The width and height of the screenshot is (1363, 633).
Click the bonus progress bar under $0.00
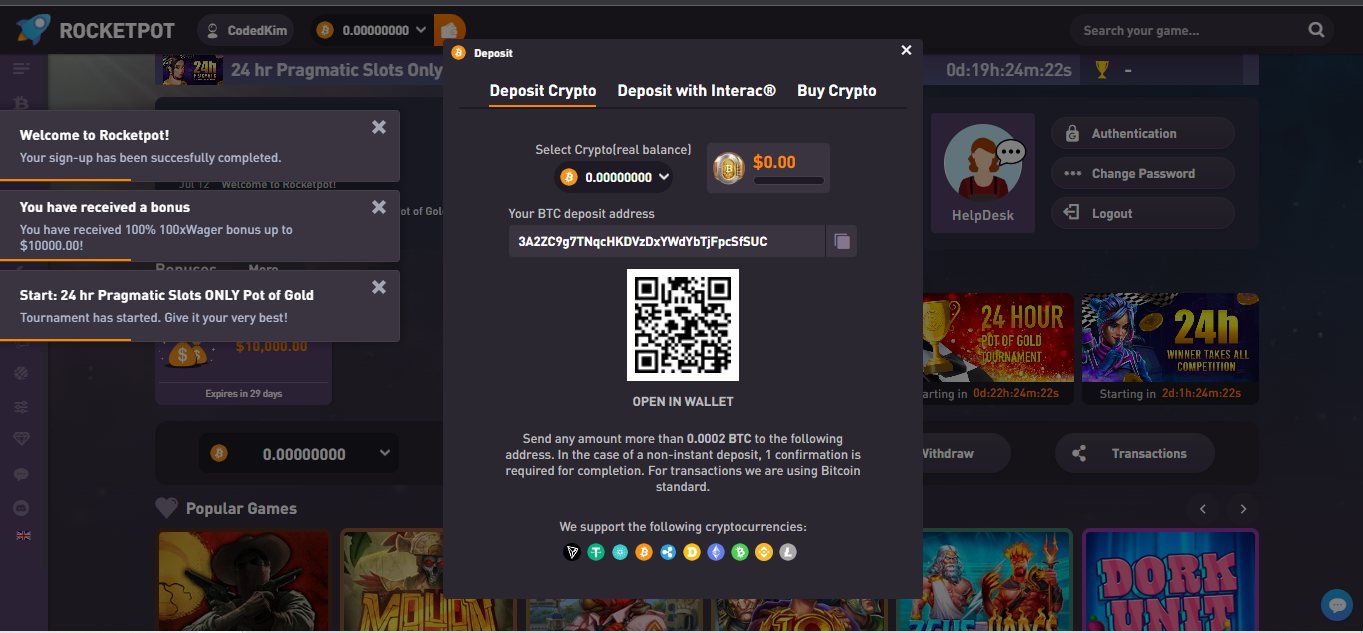point(789,181)
